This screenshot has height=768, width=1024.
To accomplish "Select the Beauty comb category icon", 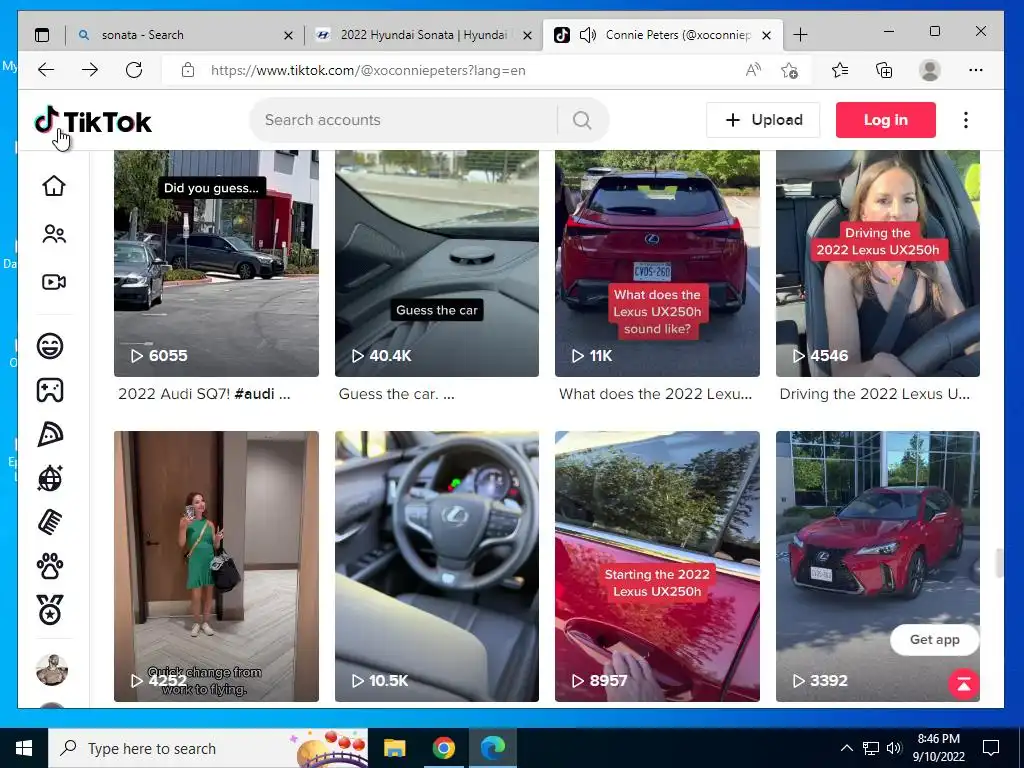I will [x=50, y=522].
